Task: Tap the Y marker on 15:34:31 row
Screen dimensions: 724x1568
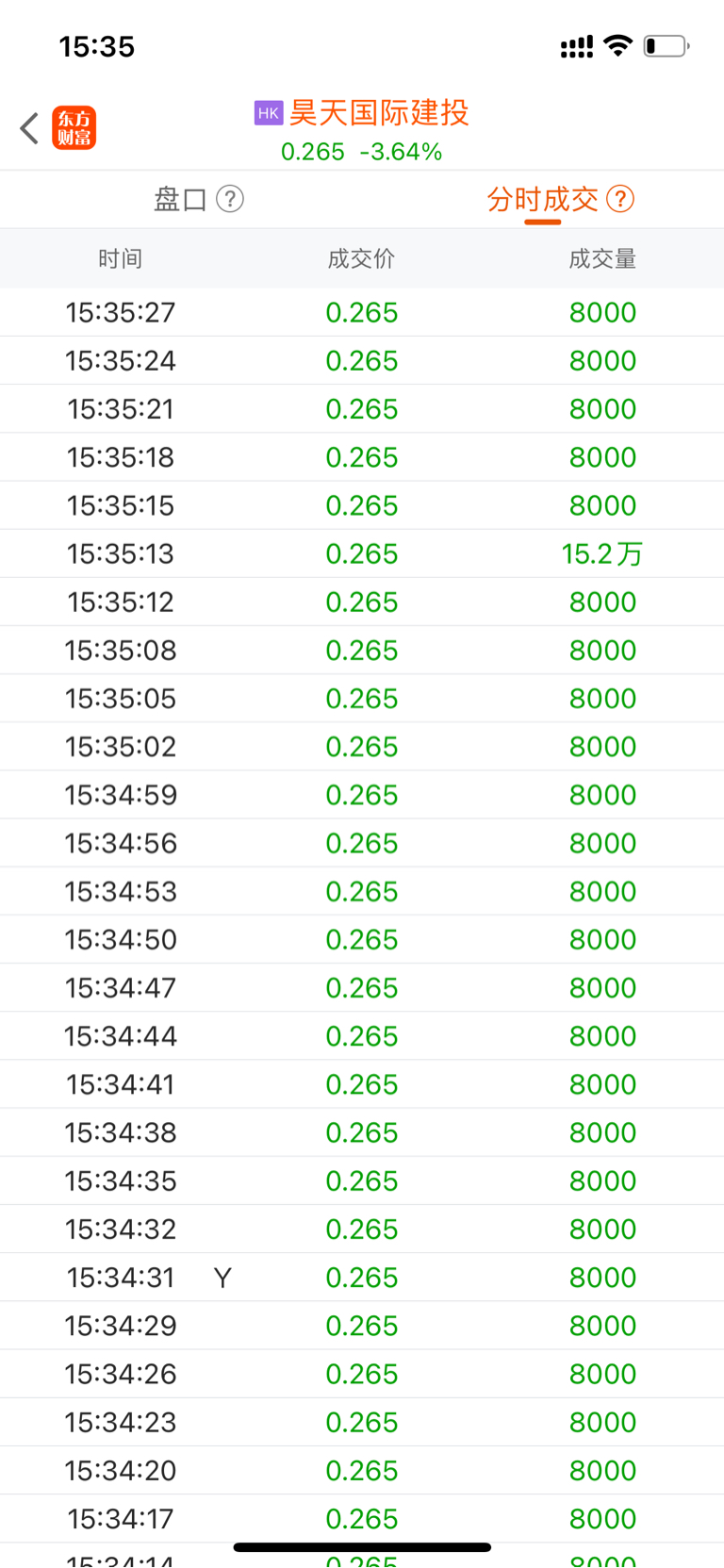Action: pyautogui.click(x=222, y=1278)
